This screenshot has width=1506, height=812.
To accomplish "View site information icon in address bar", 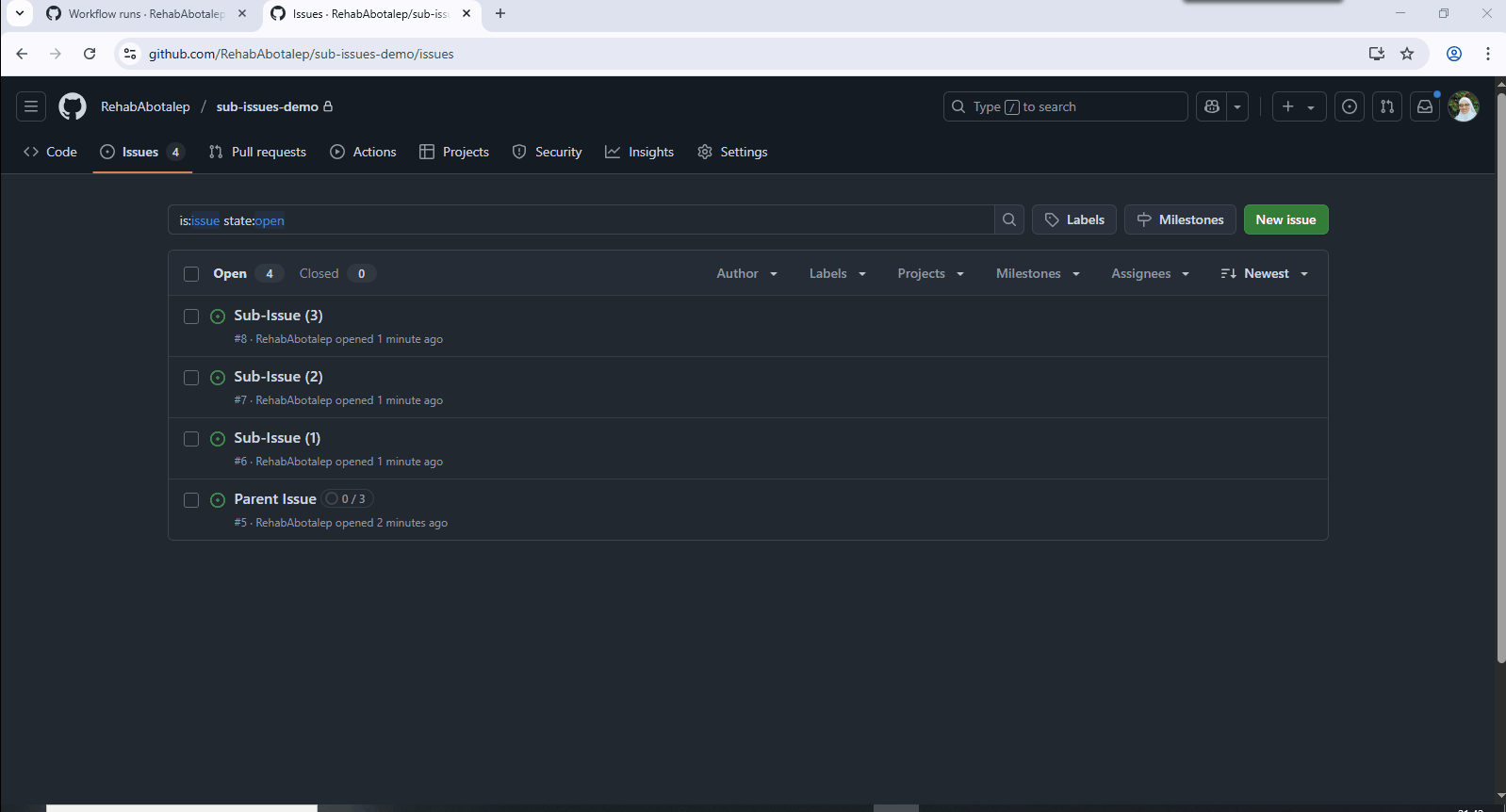I will pyautogui.click(x=130, y=54).
